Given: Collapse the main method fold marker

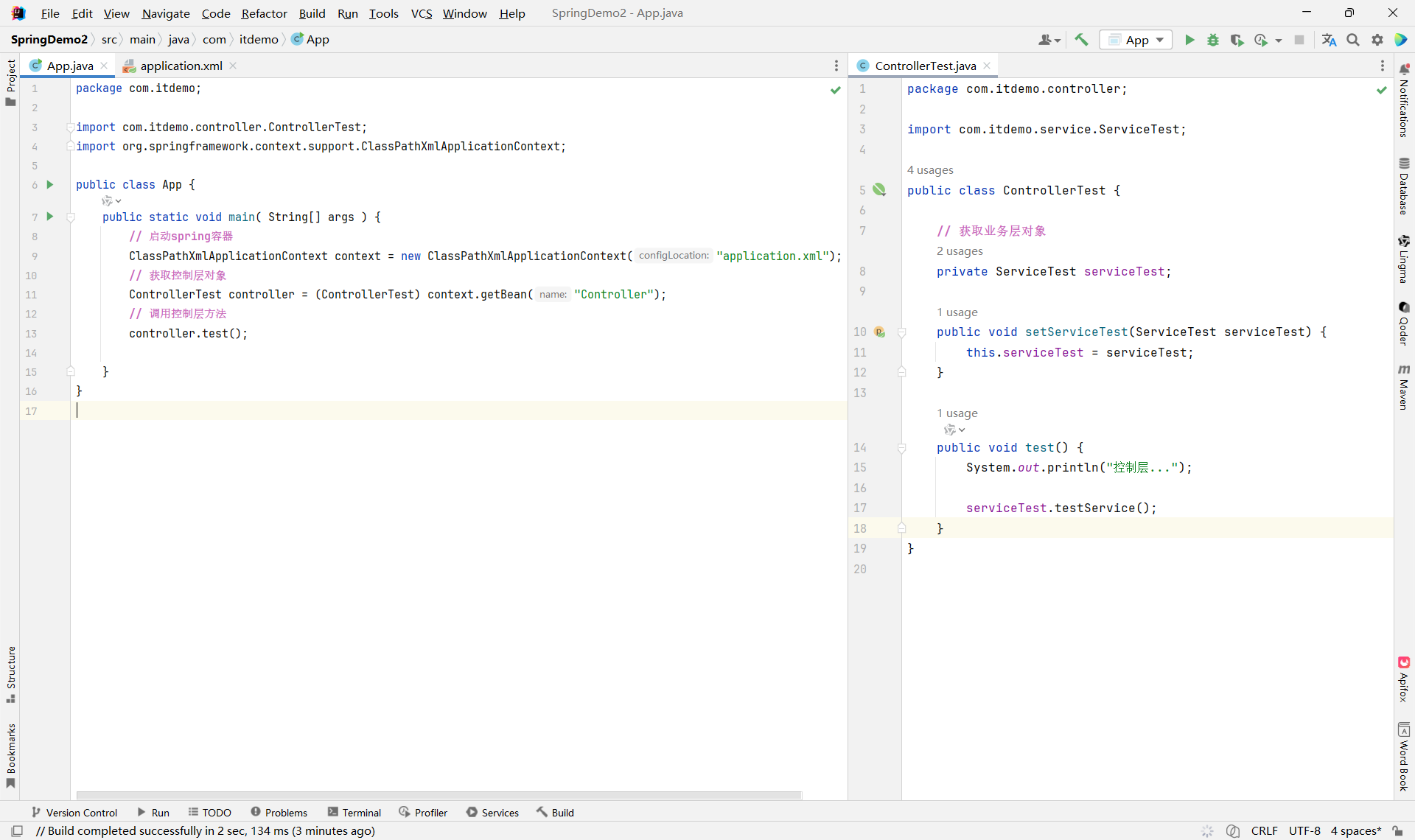Looking at the screenshot, I should (71, 217).
